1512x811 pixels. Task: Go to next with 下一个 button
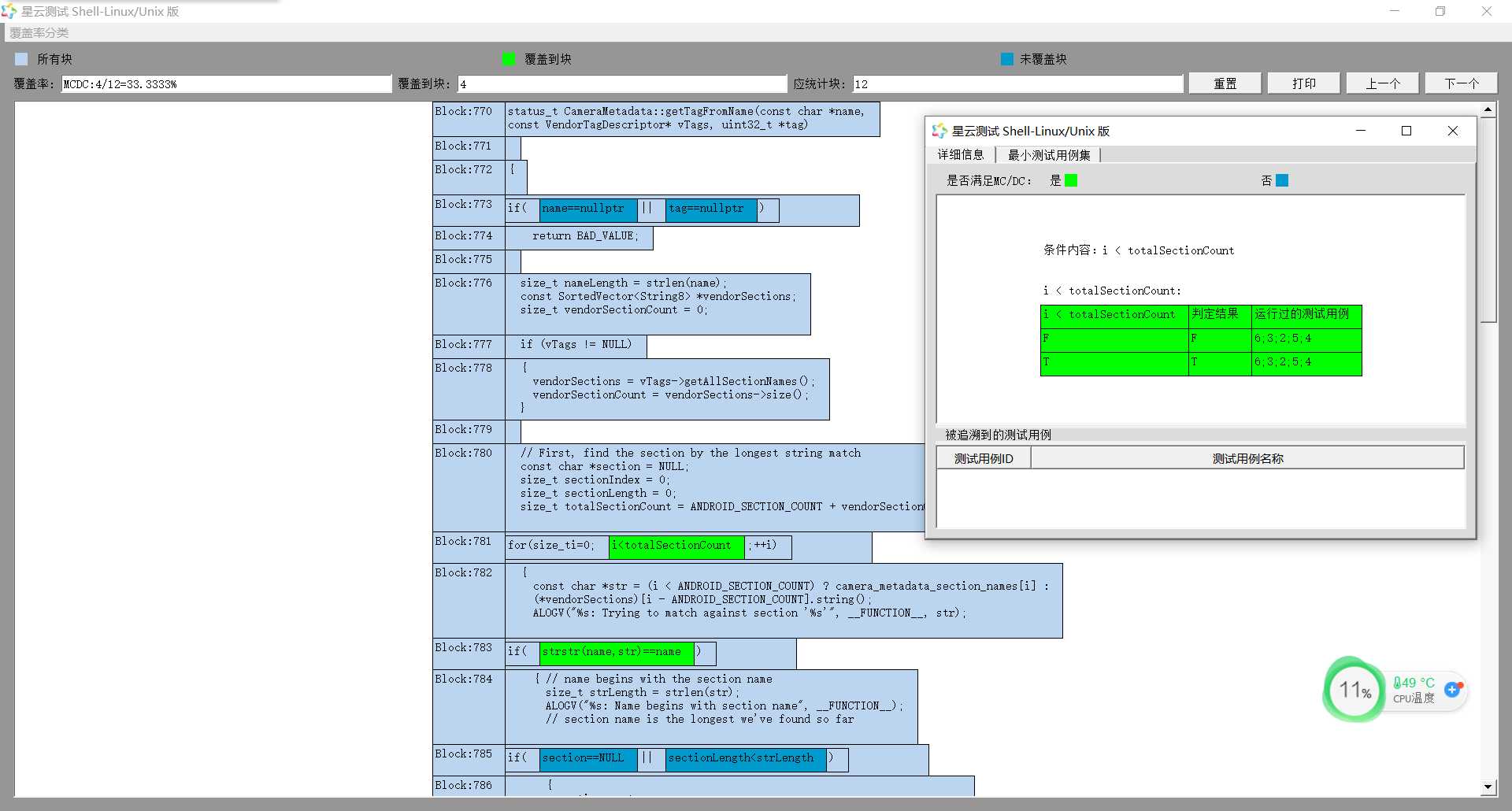pos(1461,83)
